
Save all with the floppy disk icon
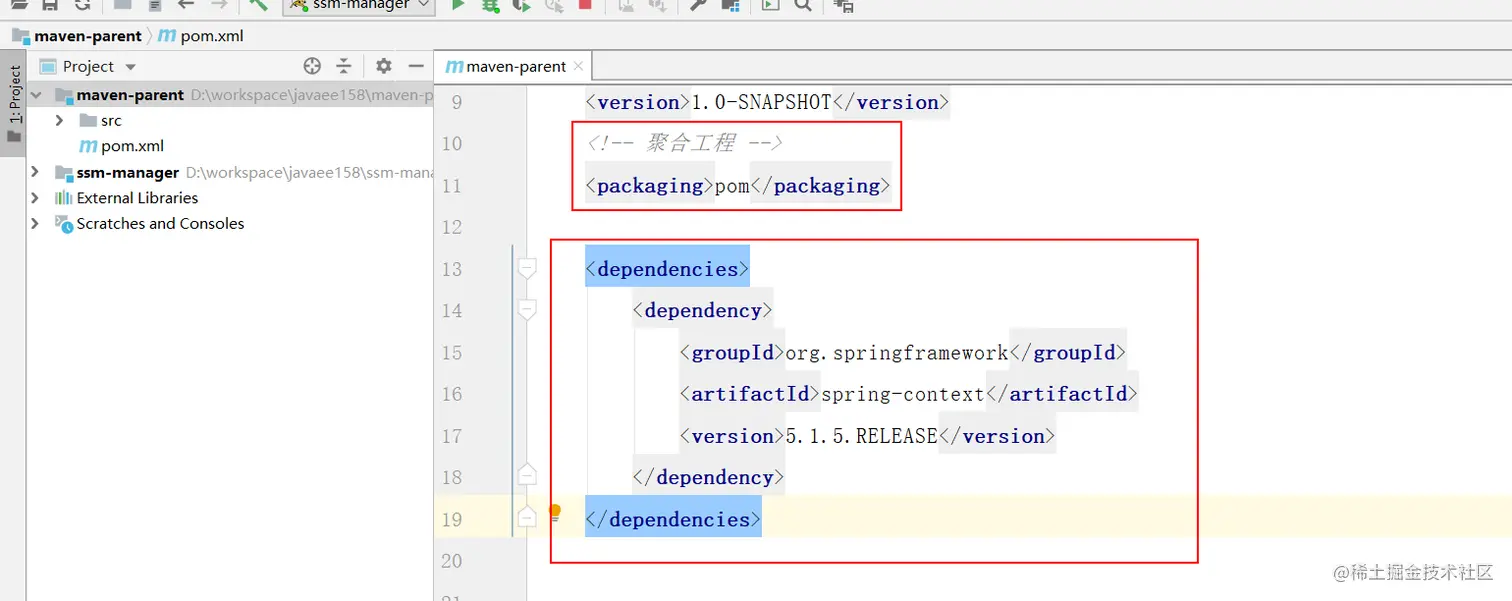point(50,5)
